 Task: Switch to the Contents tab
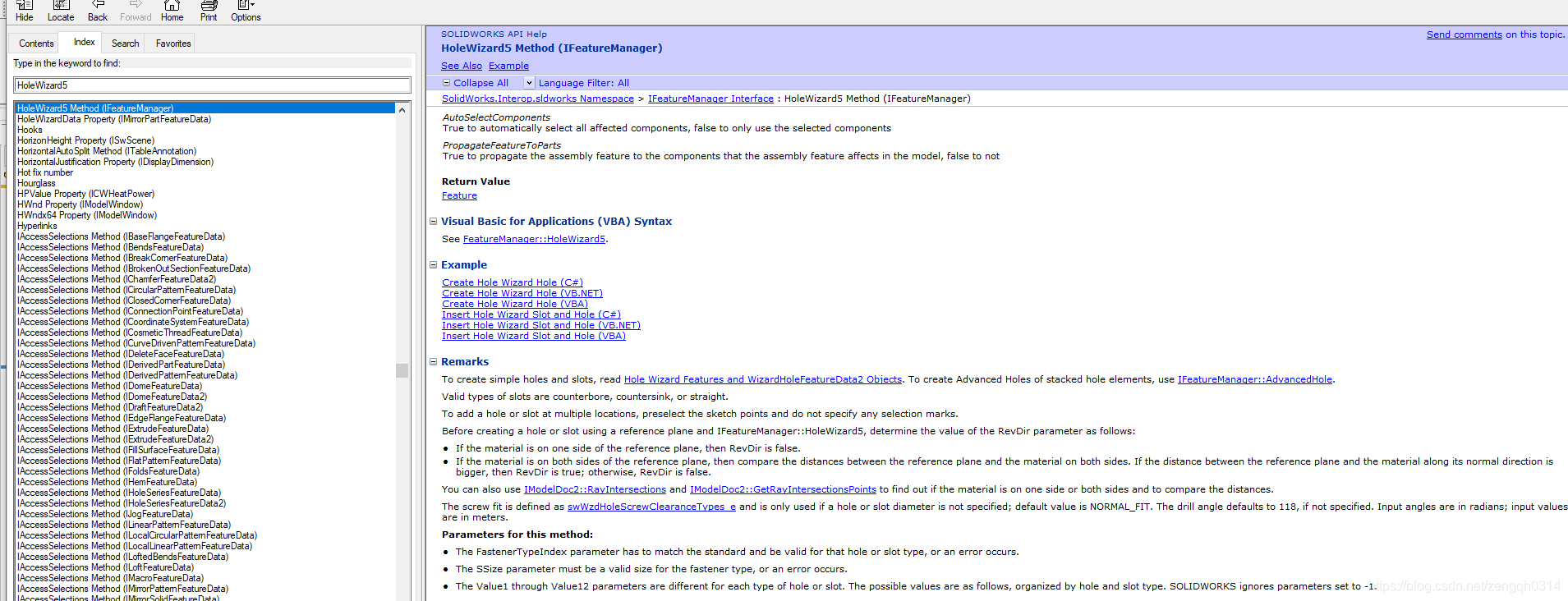(36, 44)
